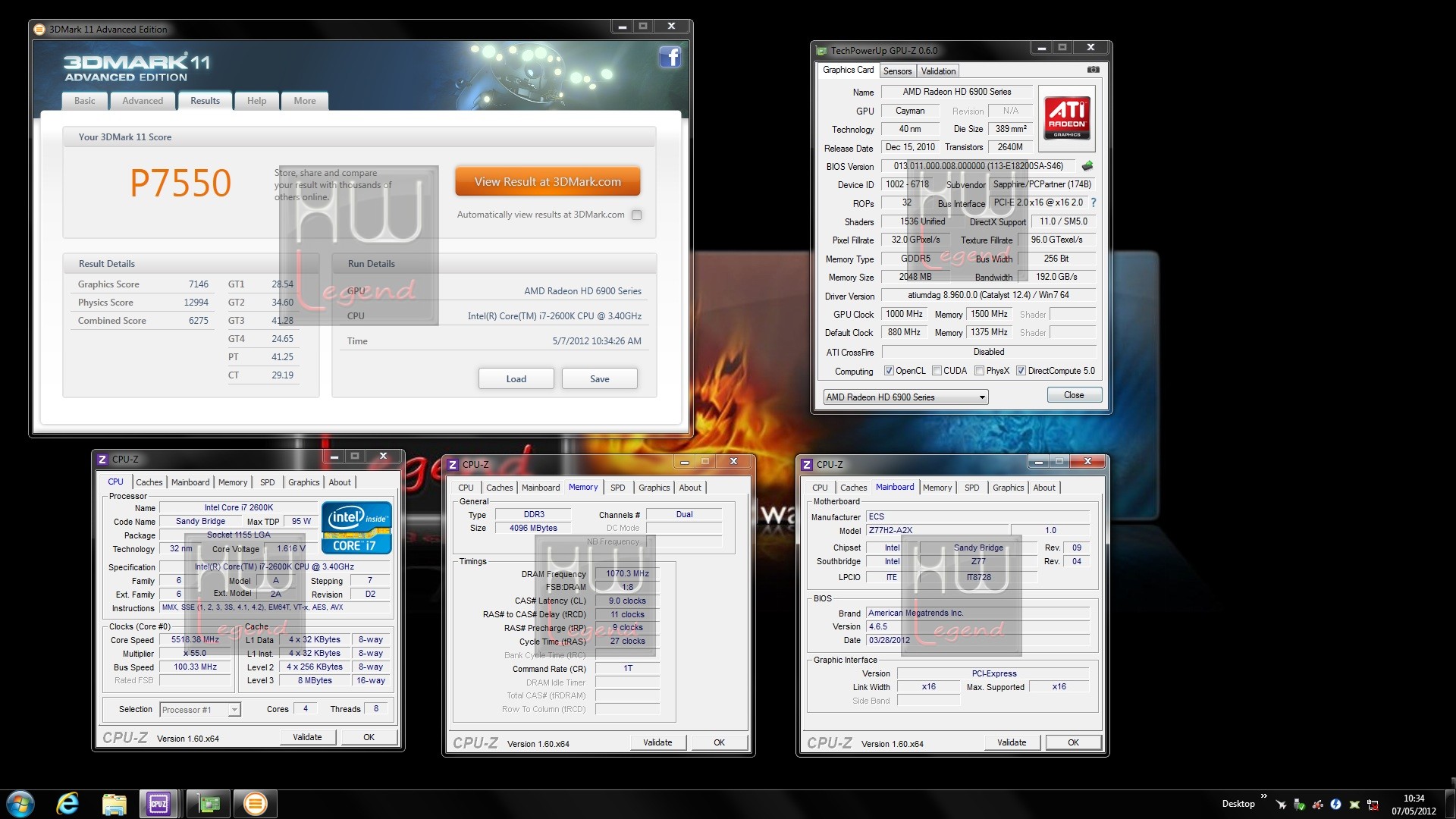Launch Internet Explorer from the taskbar
The width and height of the screenshot is (1456, 819).
click(67, 804)
